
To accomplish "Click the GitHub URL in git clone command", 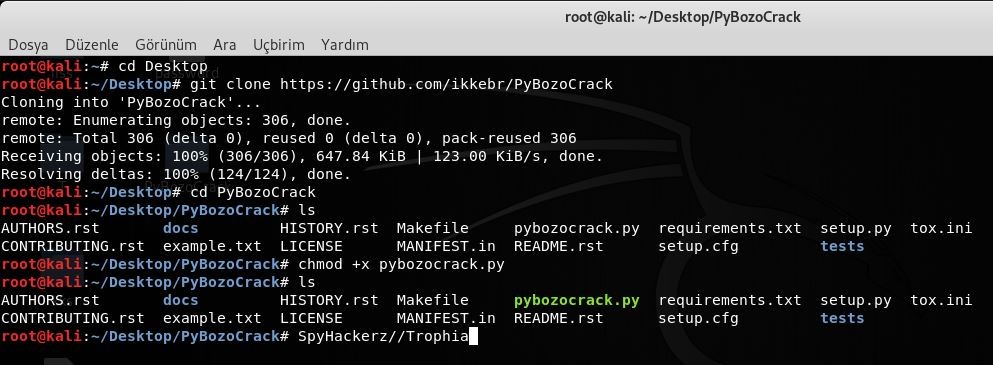I will click(446, 84).
